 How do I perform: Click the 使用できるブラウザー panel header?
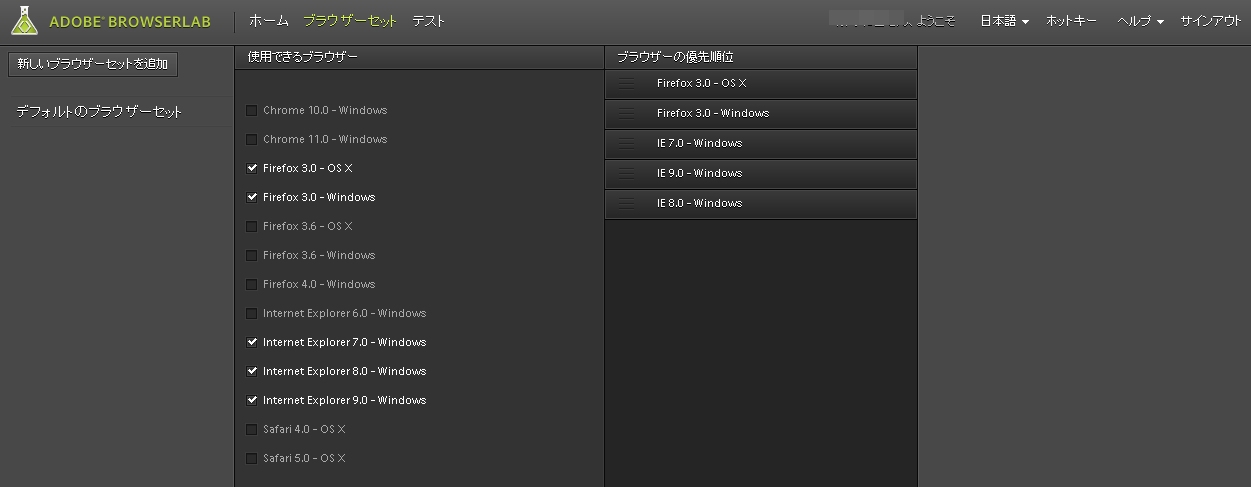point(419,57)
